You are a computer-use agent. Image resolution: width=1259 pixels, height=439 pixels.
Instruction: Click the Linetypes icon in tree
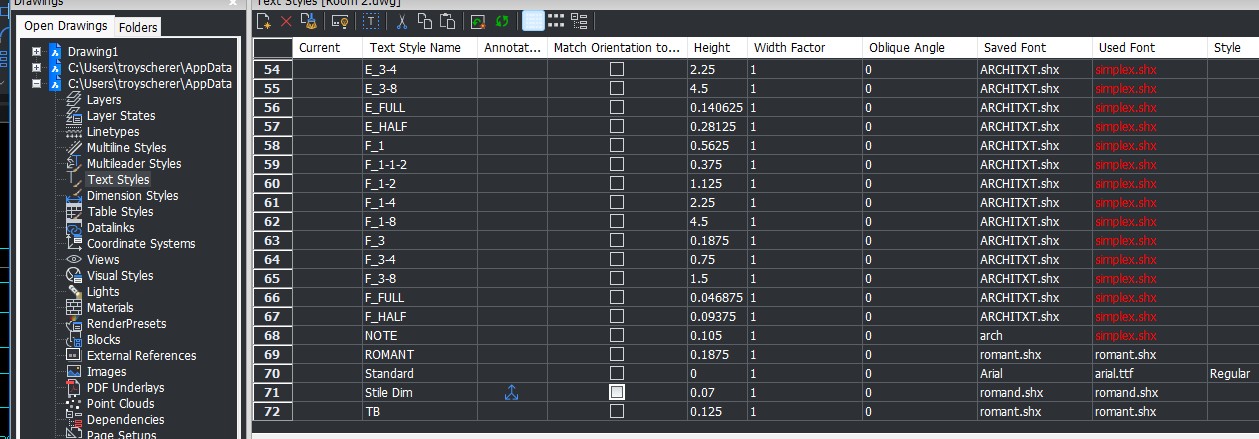tap(74, 131)
